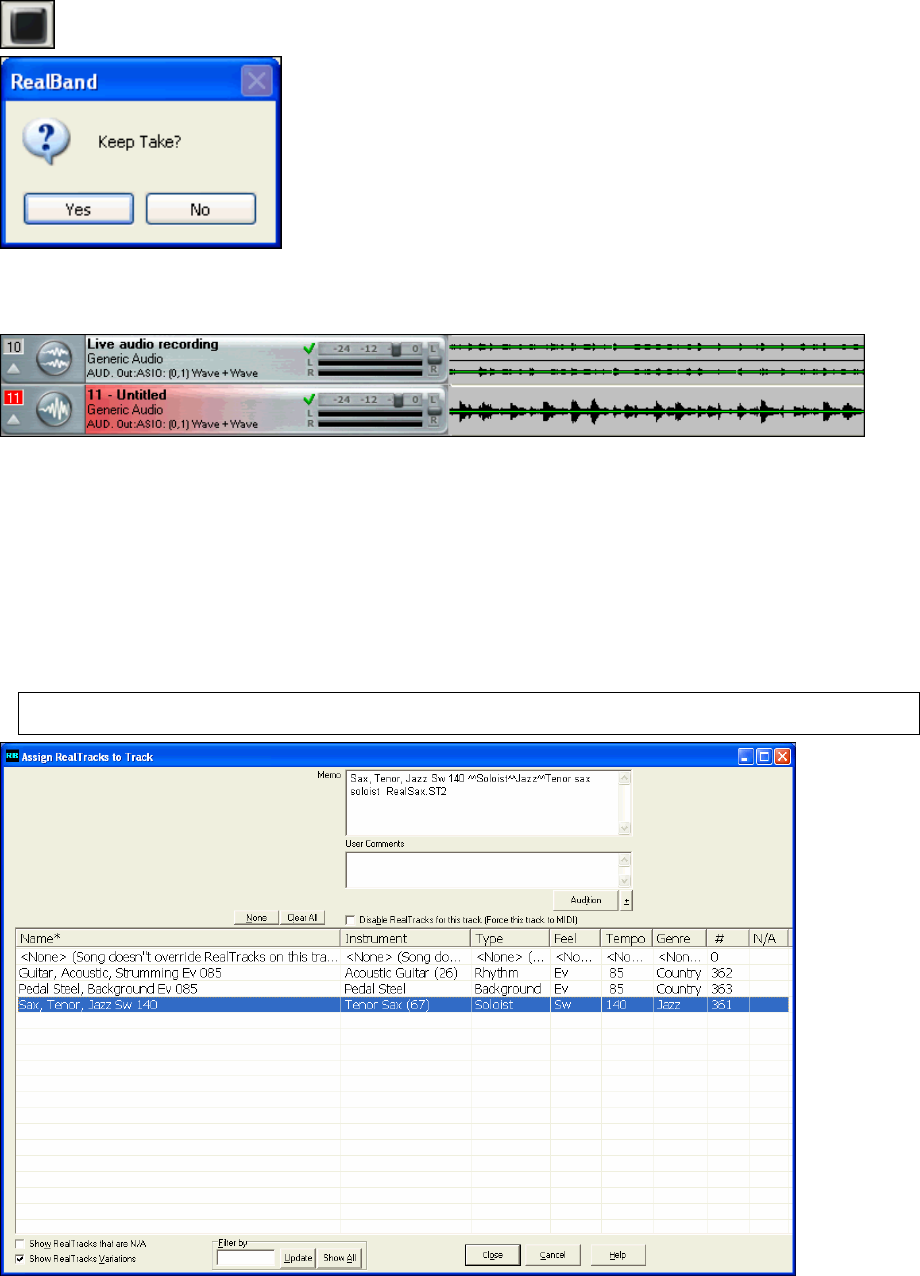
Task: Select red track number 11 box
Action: [12, 397]
